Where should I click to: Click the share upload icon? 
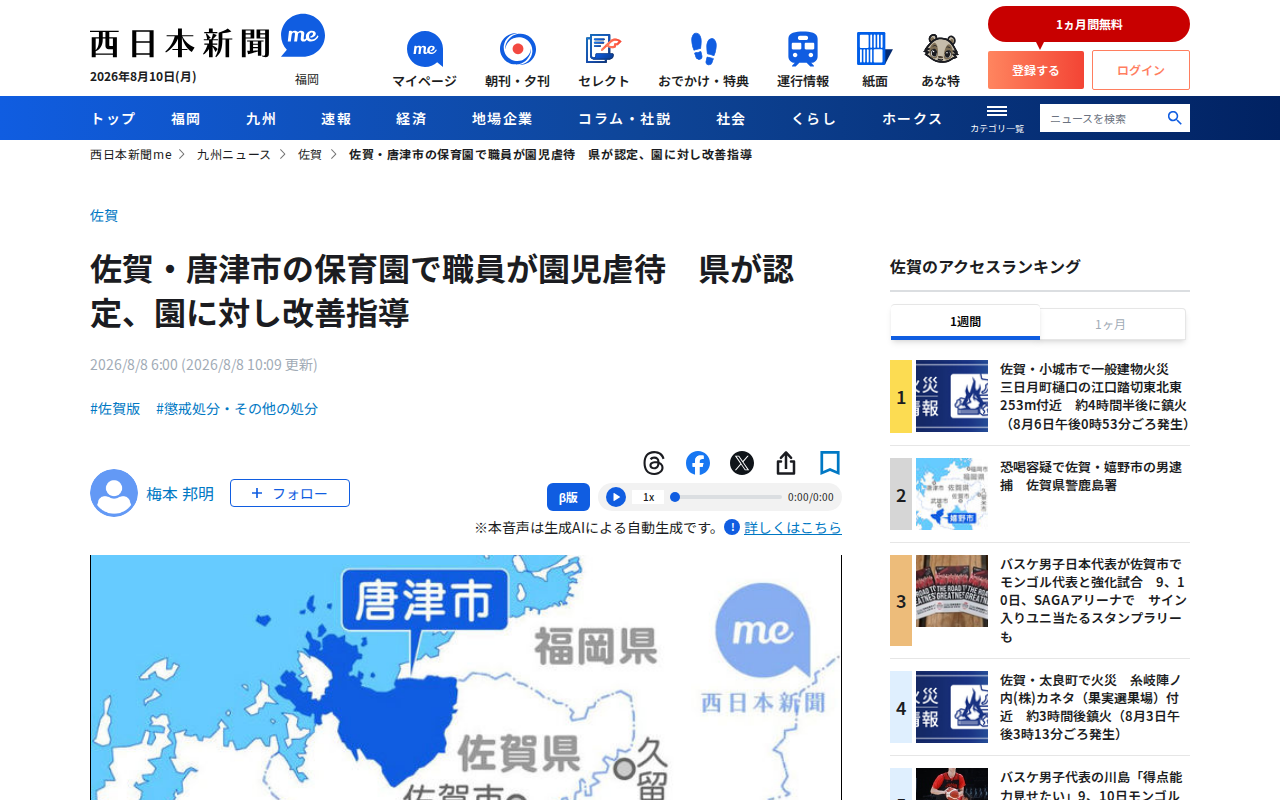click(786, 463)
